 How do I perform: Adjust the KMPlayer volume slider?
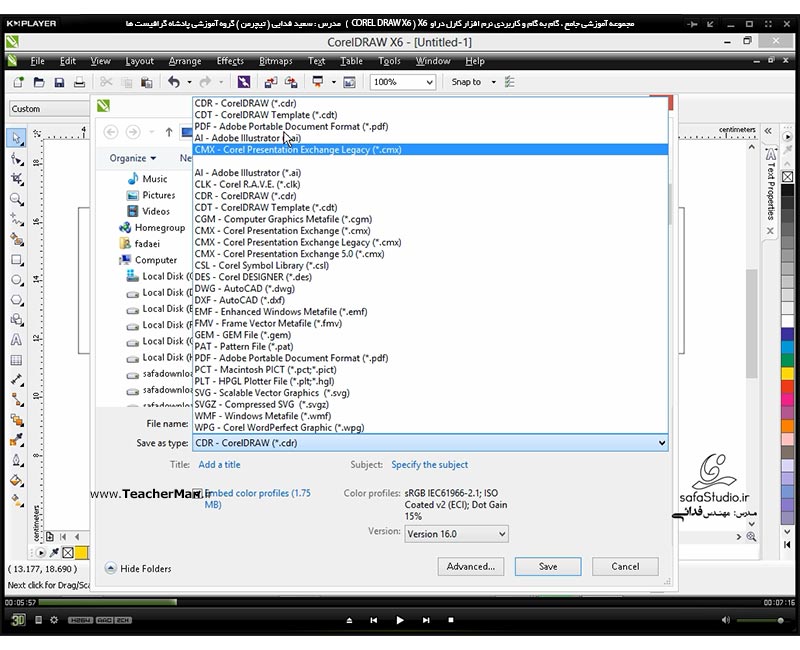760,620
